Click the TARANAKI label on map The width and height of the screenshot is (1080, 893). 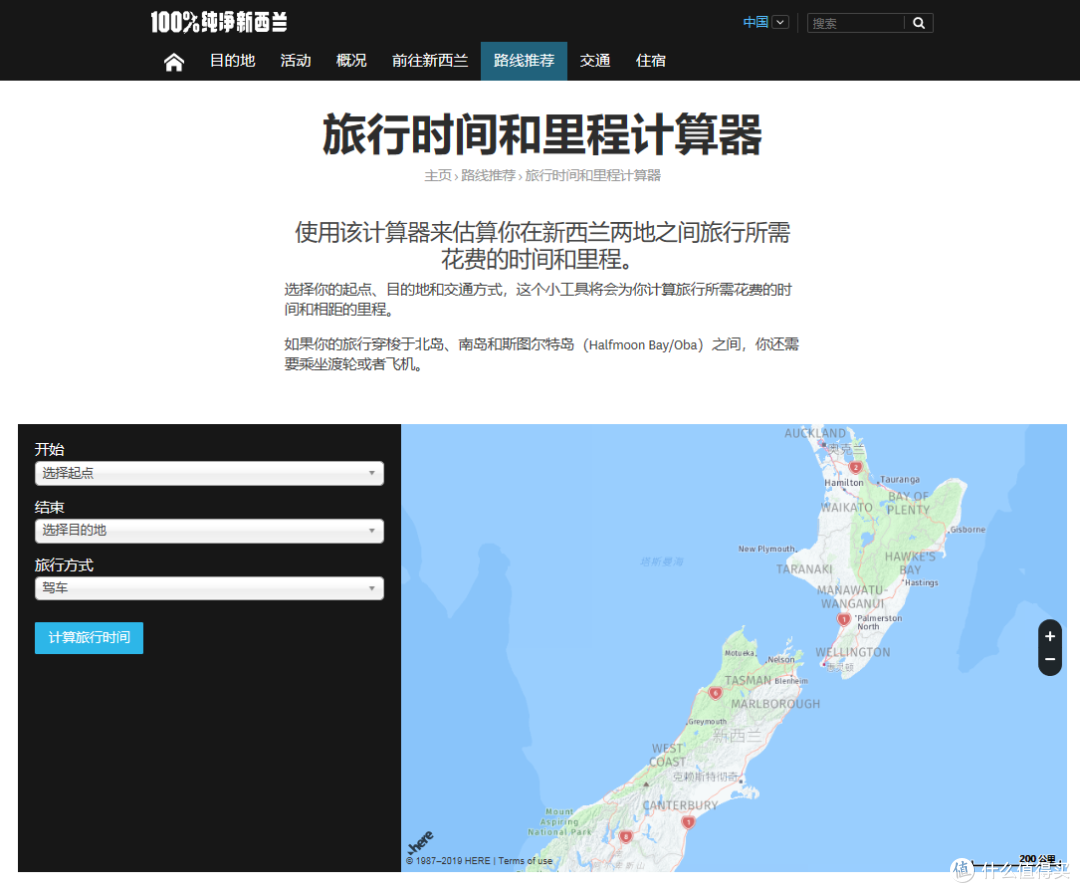coord(804,569)
